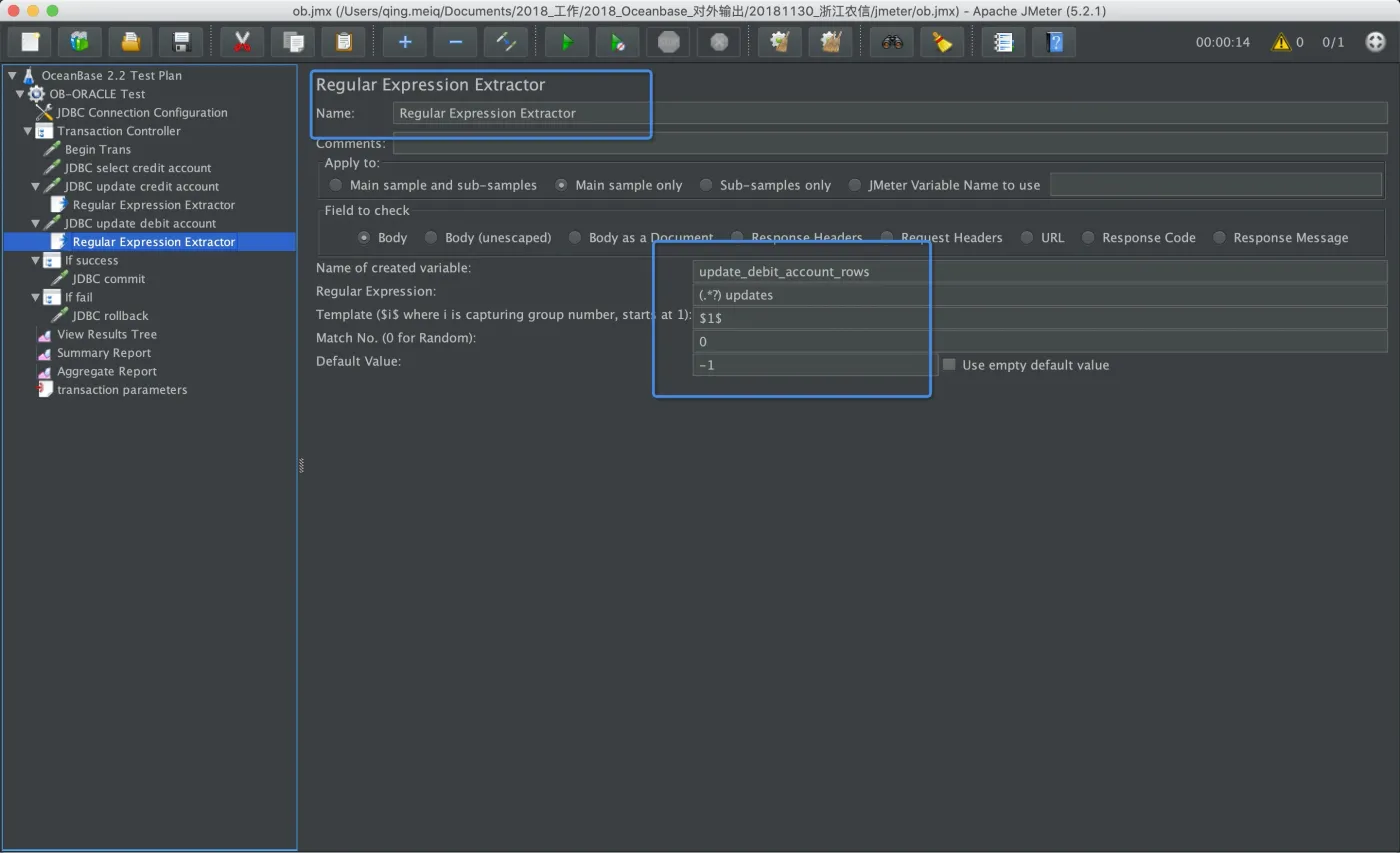The height and width of the screenshot is (853, 1400).
Task: Start the test with green play icon
Action: tap(567, 42)
